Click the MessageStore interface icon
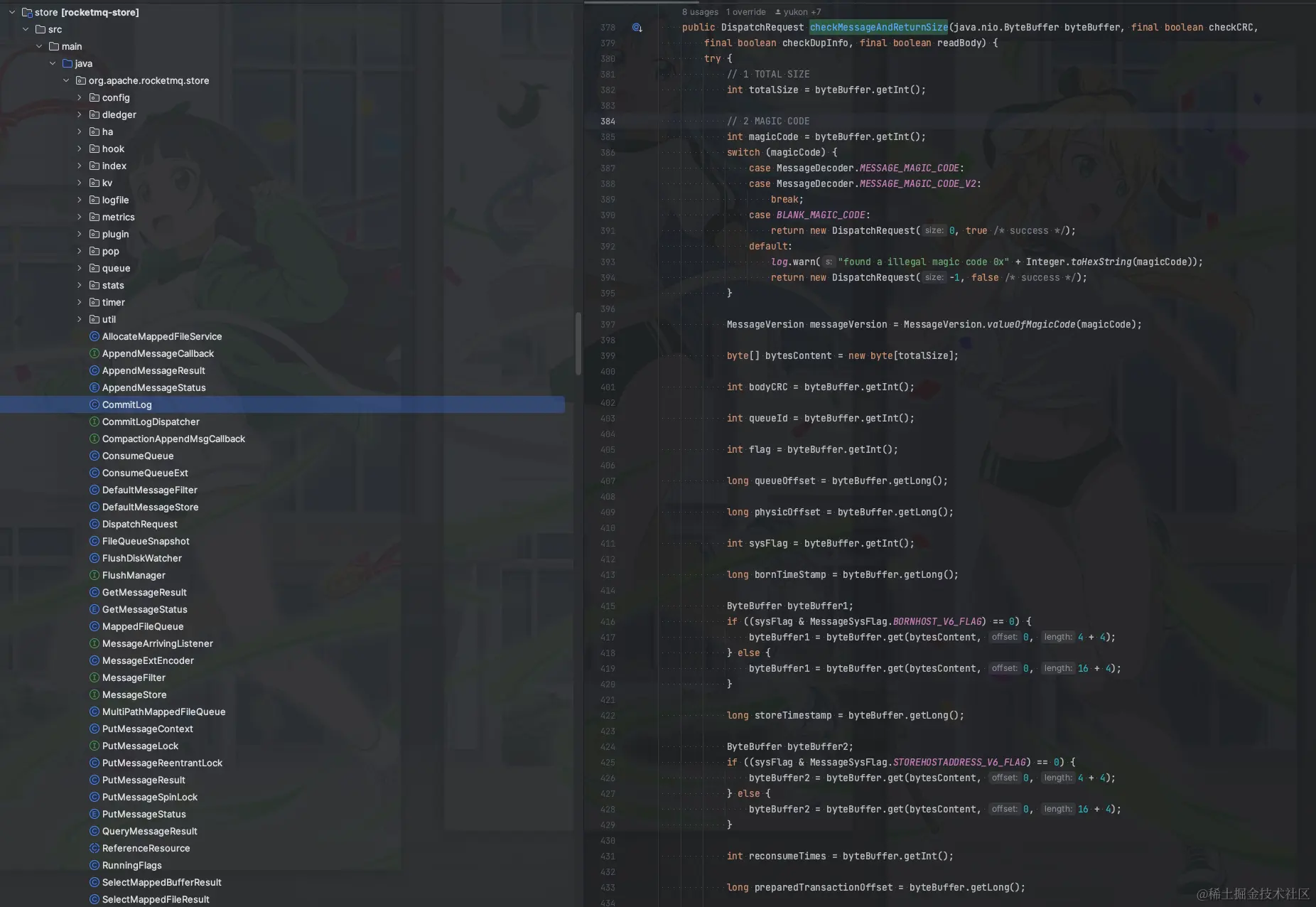Image resolution: width=1316 pixels, height=907 pixels. click(94, 694)
